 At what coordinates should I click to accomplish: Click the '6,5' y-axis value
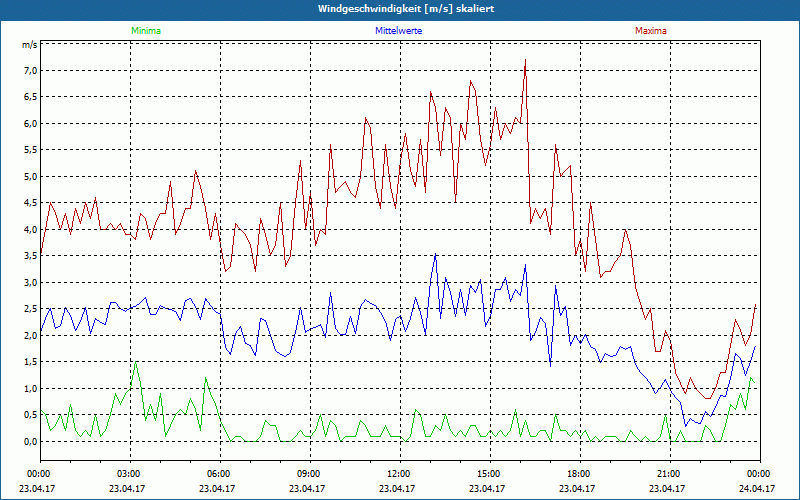30,97
